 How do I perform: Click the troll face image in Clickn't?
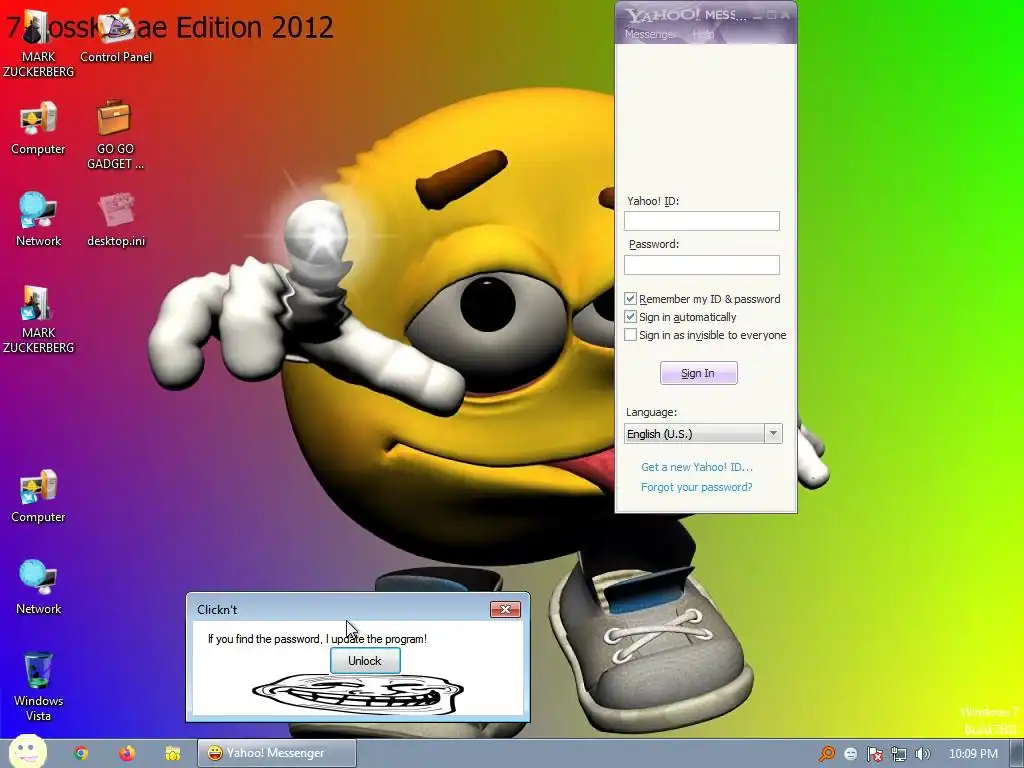tap(358, 694)
